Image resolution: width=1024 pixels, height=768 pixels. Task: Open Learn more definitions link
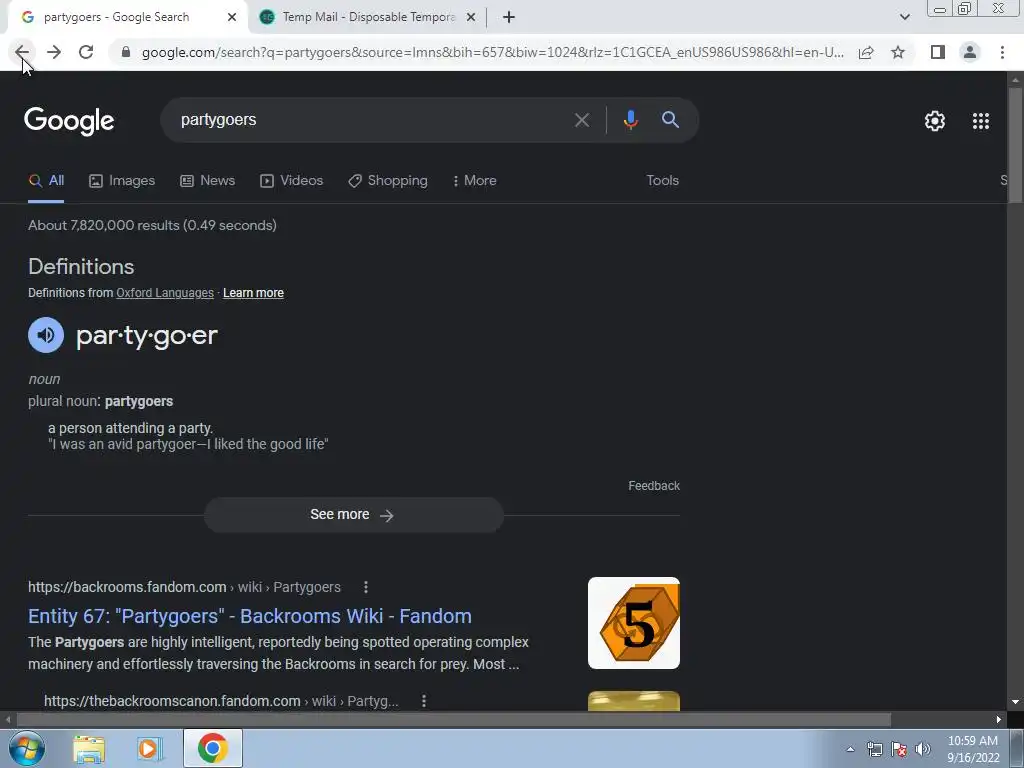pyautogui.click(x=253, y=293)
